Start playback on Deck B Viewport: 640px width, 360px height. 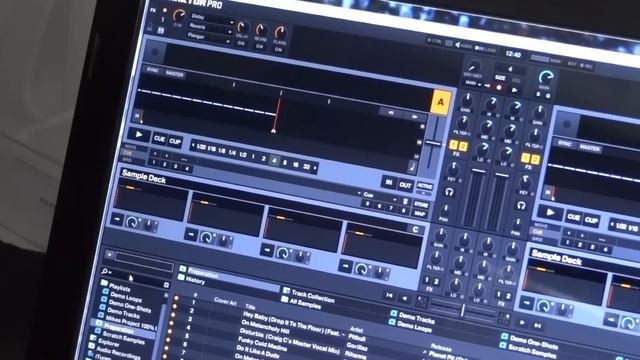pos(550,212)
